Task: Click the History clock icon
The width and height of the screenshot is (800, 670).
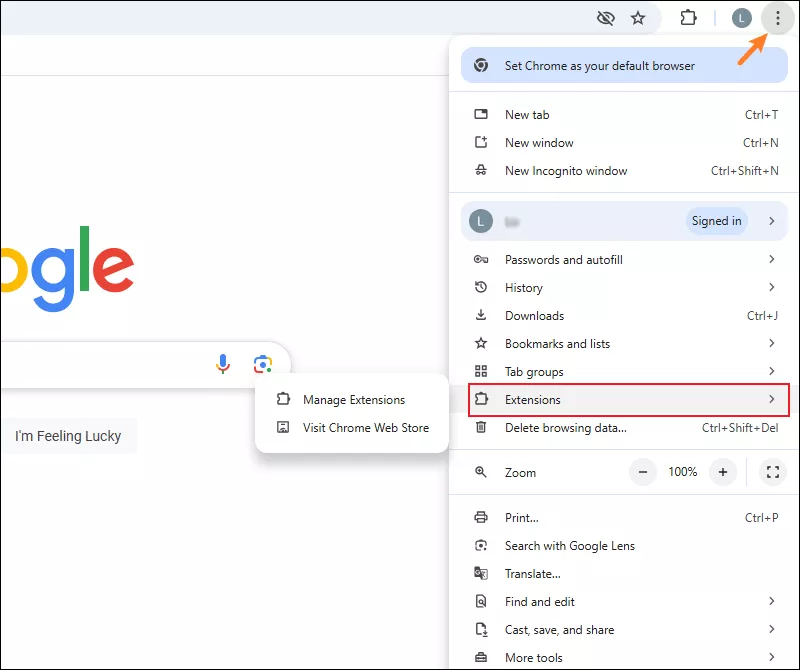Action: [x=481, y=287]
